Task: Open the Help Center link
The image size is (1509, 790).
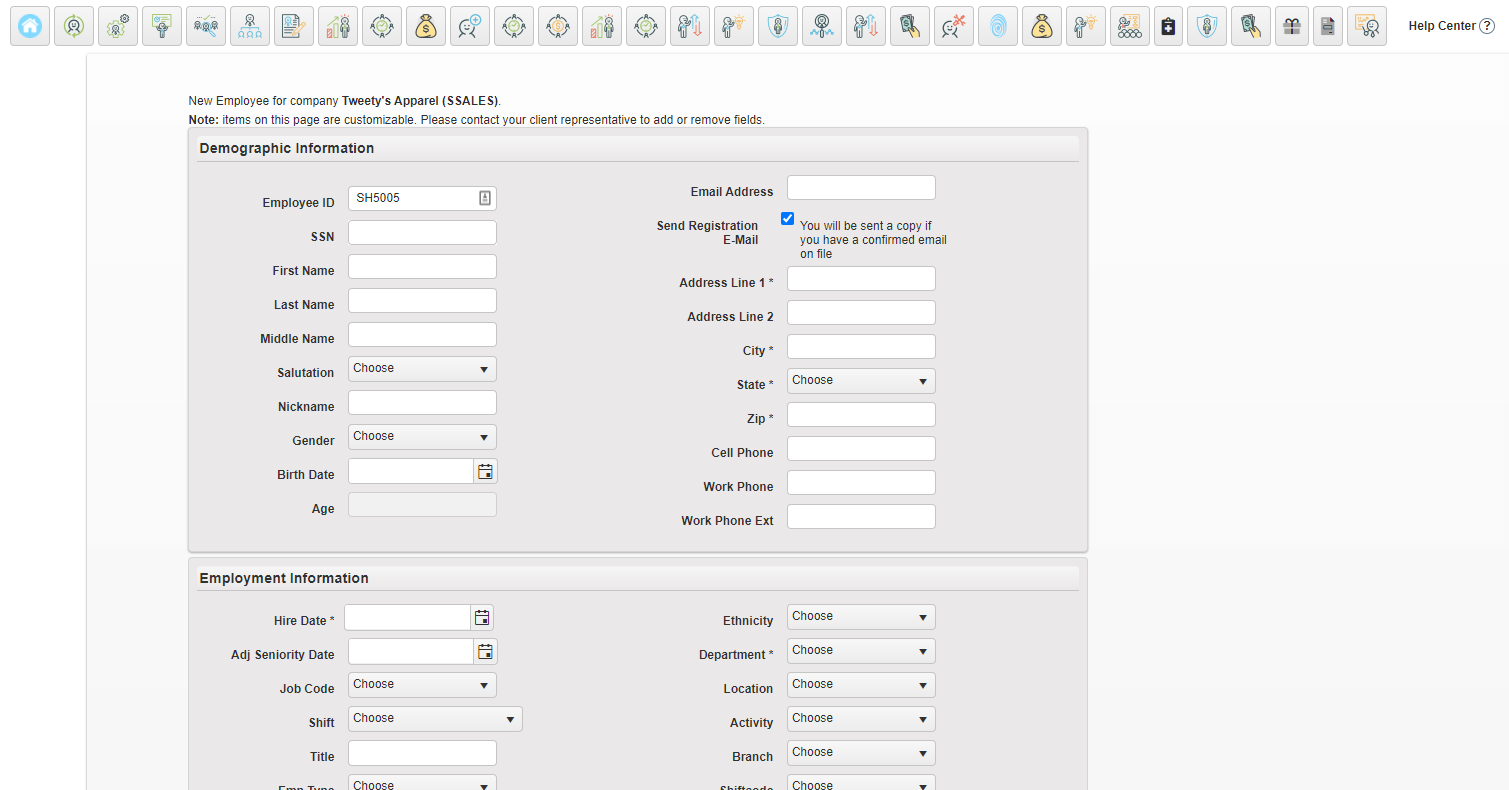Action: [1442, 26]
